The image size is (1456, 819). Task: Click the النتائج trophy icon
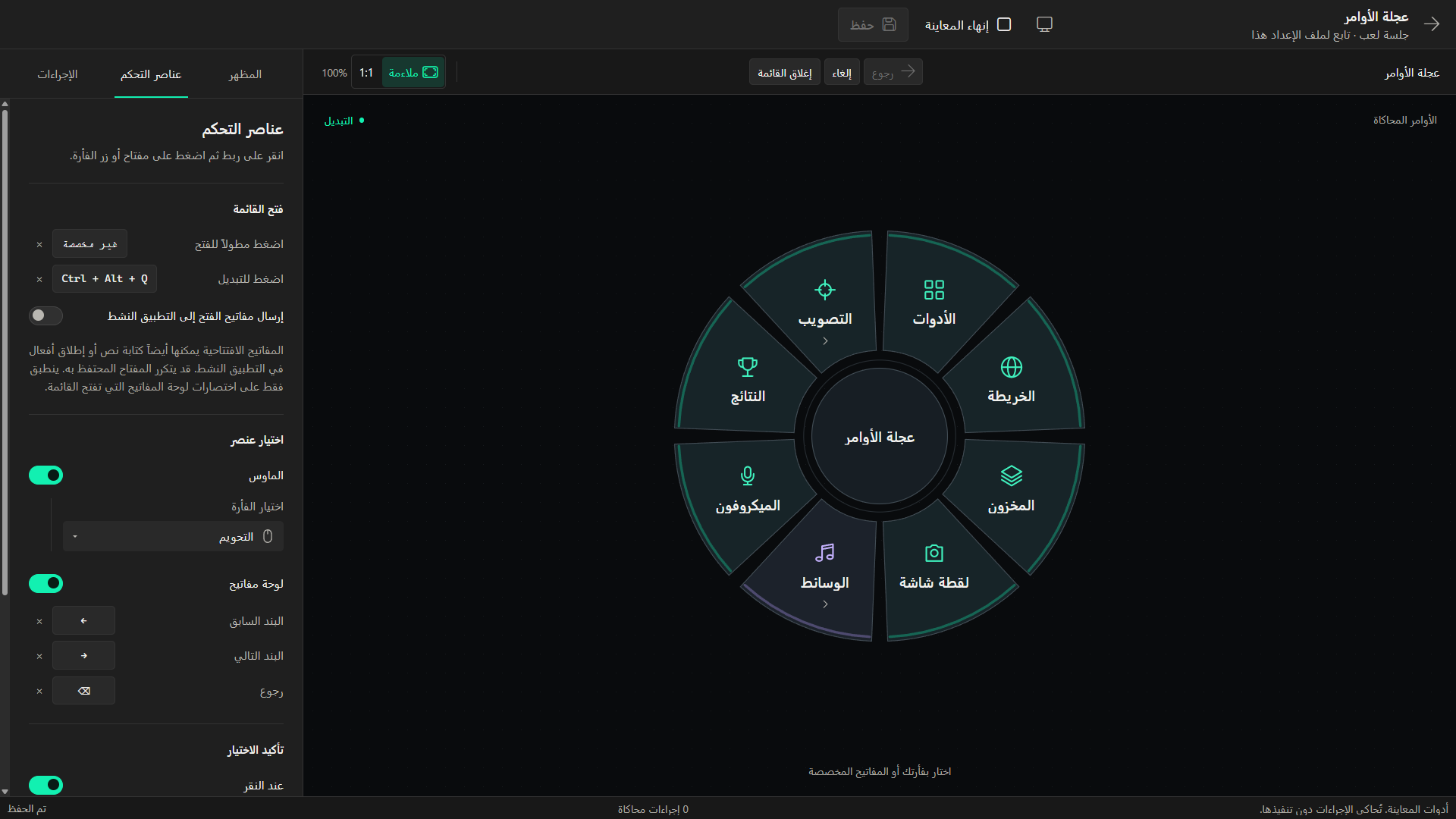point(748,367)
